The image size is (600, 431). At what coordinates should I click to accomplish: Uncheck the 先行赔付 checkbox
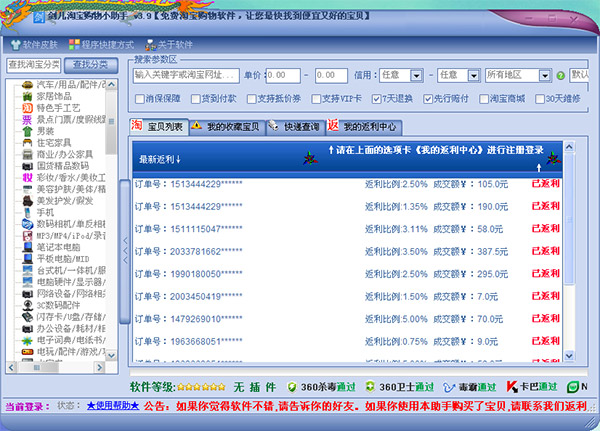pyautogui.click(x=428, y=99)
